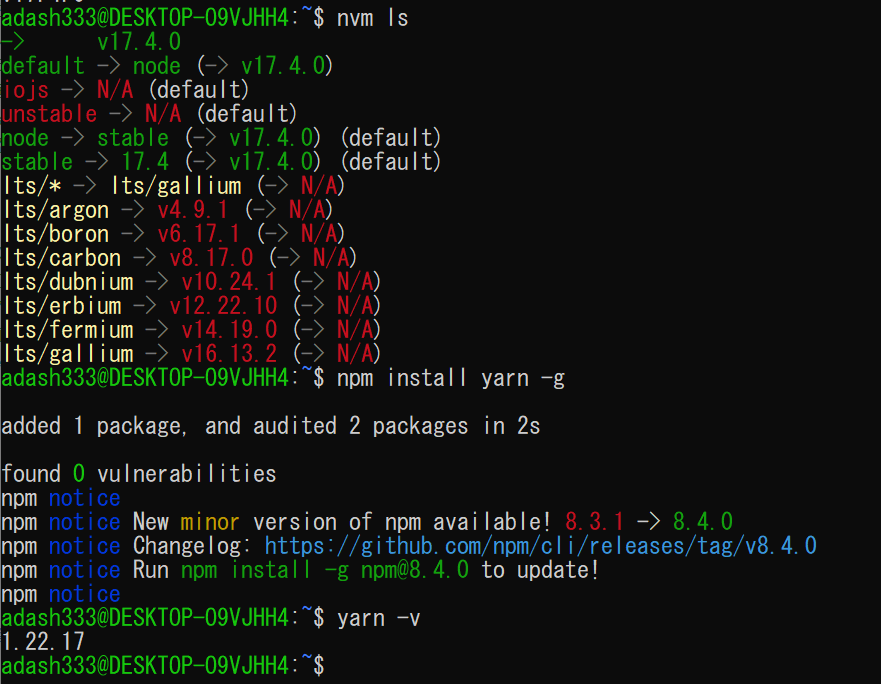Screen dimensions: 881x684
Task: Click the new npm version 8.4.0 text
Action: coord(703,522)
